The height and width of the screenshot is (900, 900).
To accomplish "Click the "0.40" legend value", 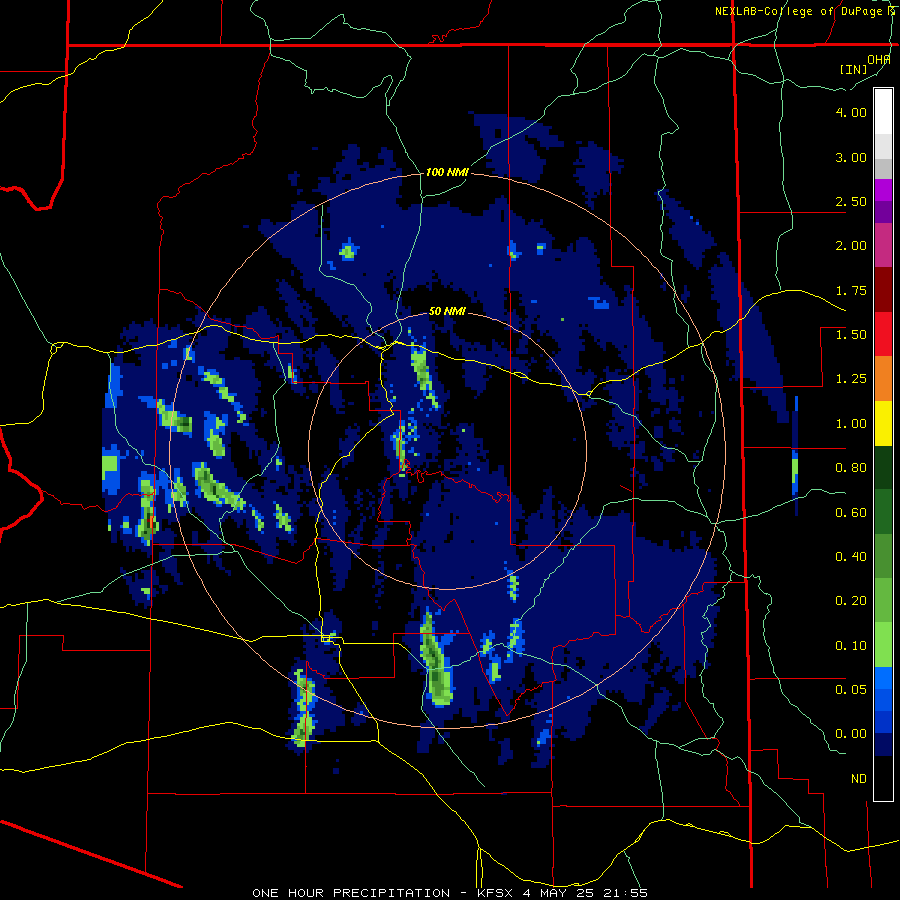I will tap(851, 557).
